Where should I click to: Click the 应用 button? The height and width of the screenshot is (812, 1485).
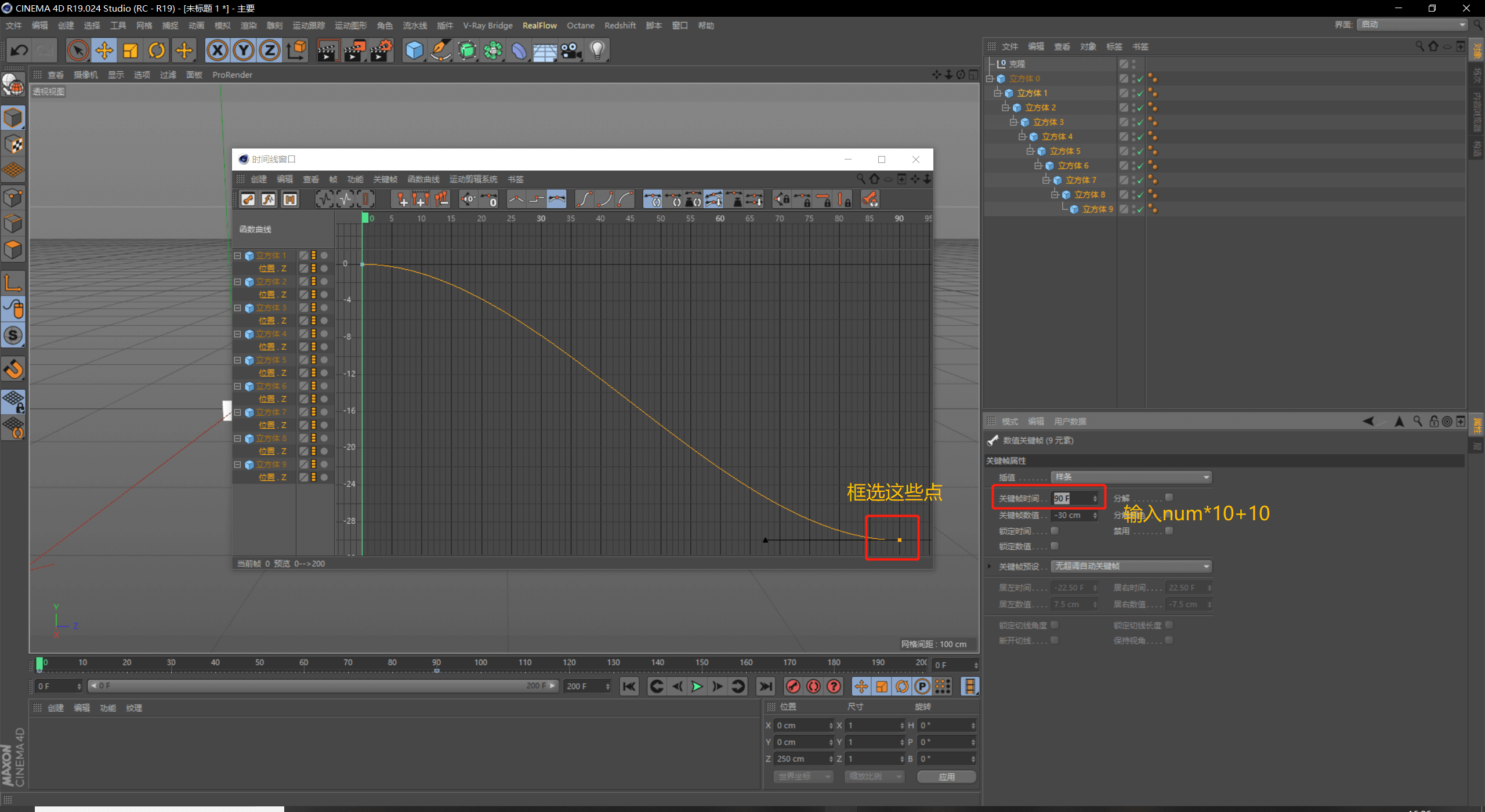[x=947, y=777]
